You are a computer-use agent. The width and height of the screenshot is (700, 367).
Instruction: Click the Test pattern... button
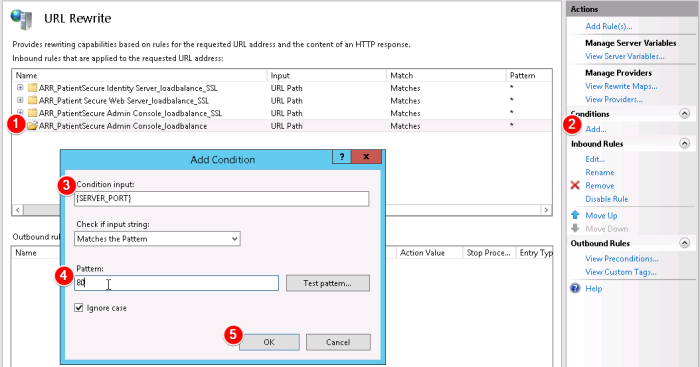pyautogui.click(x=328, y=283)
